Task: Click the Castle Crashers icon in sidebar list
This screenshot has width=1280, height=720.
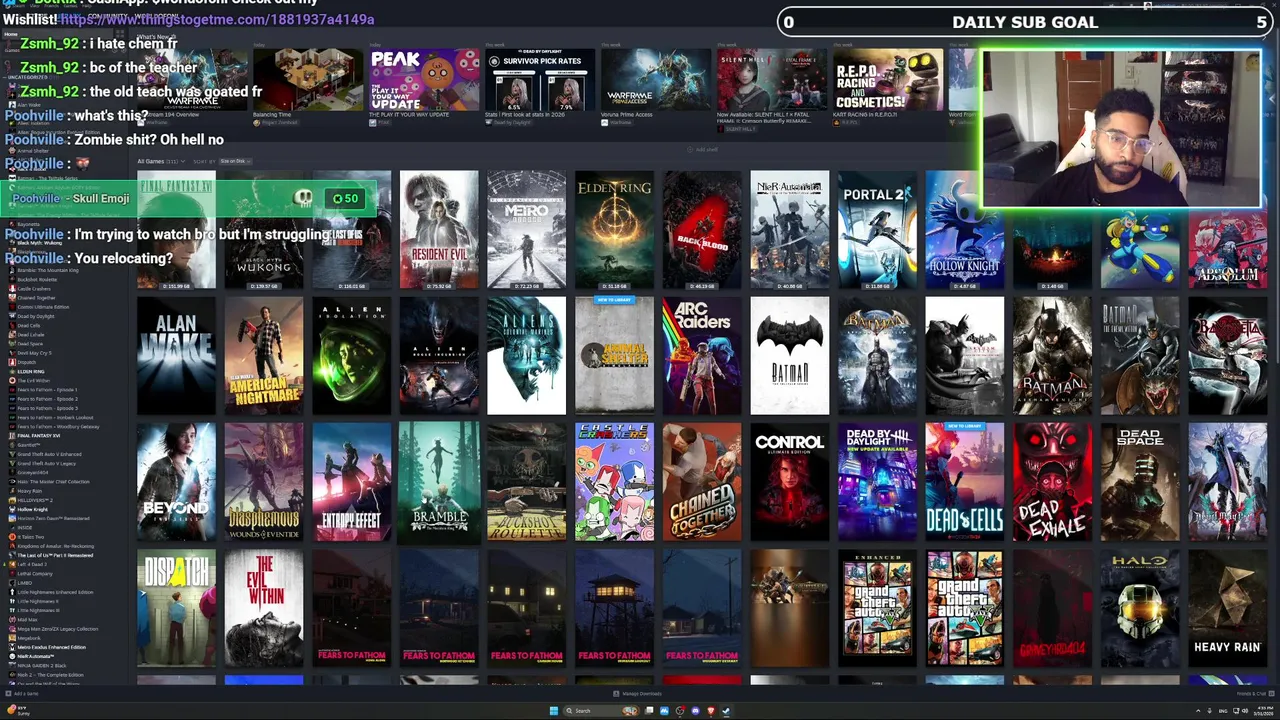Action: coord(12,289)
